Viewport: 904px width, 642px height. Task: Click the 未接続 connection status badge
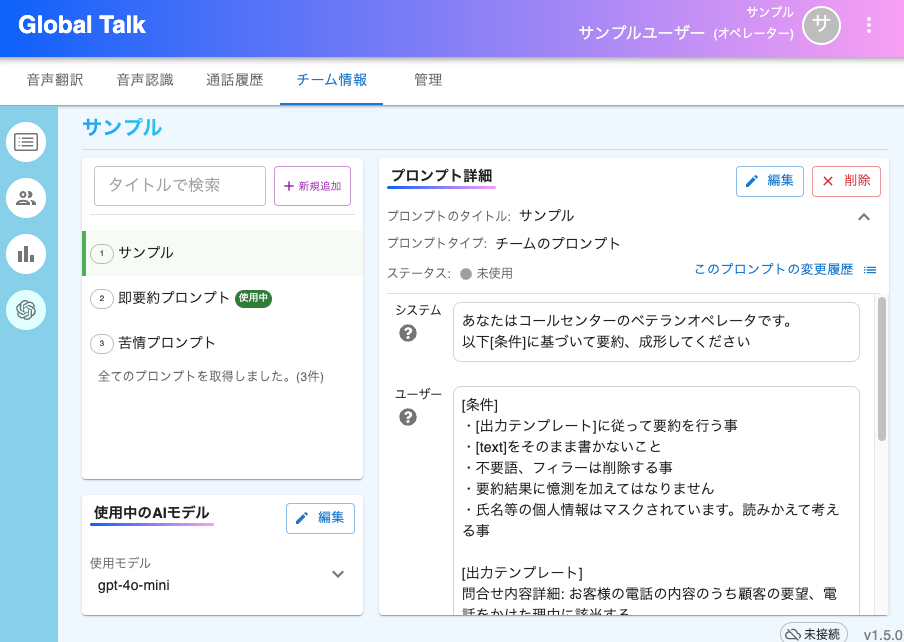(814, 634)
